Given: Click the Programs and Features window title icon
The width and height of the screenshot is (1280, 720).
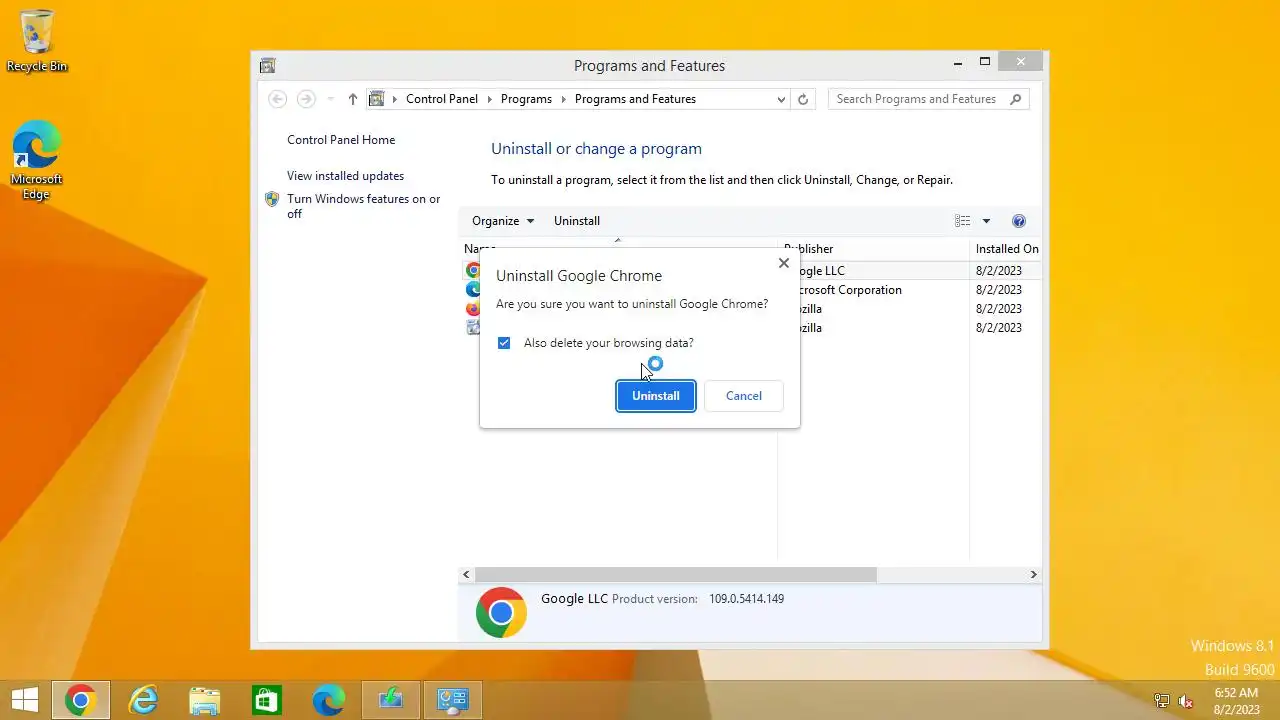Looking at the screenshot, I should 267,66.
